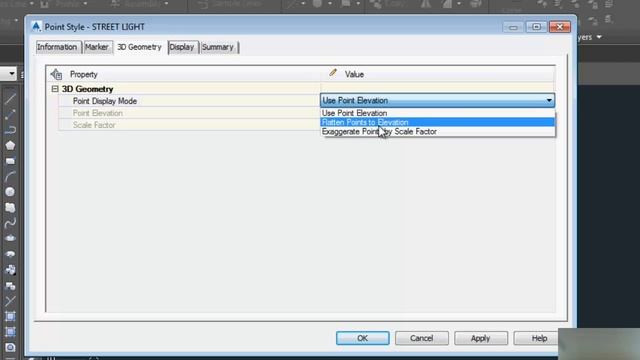Switch to the Marker tab

click(97, 47)
